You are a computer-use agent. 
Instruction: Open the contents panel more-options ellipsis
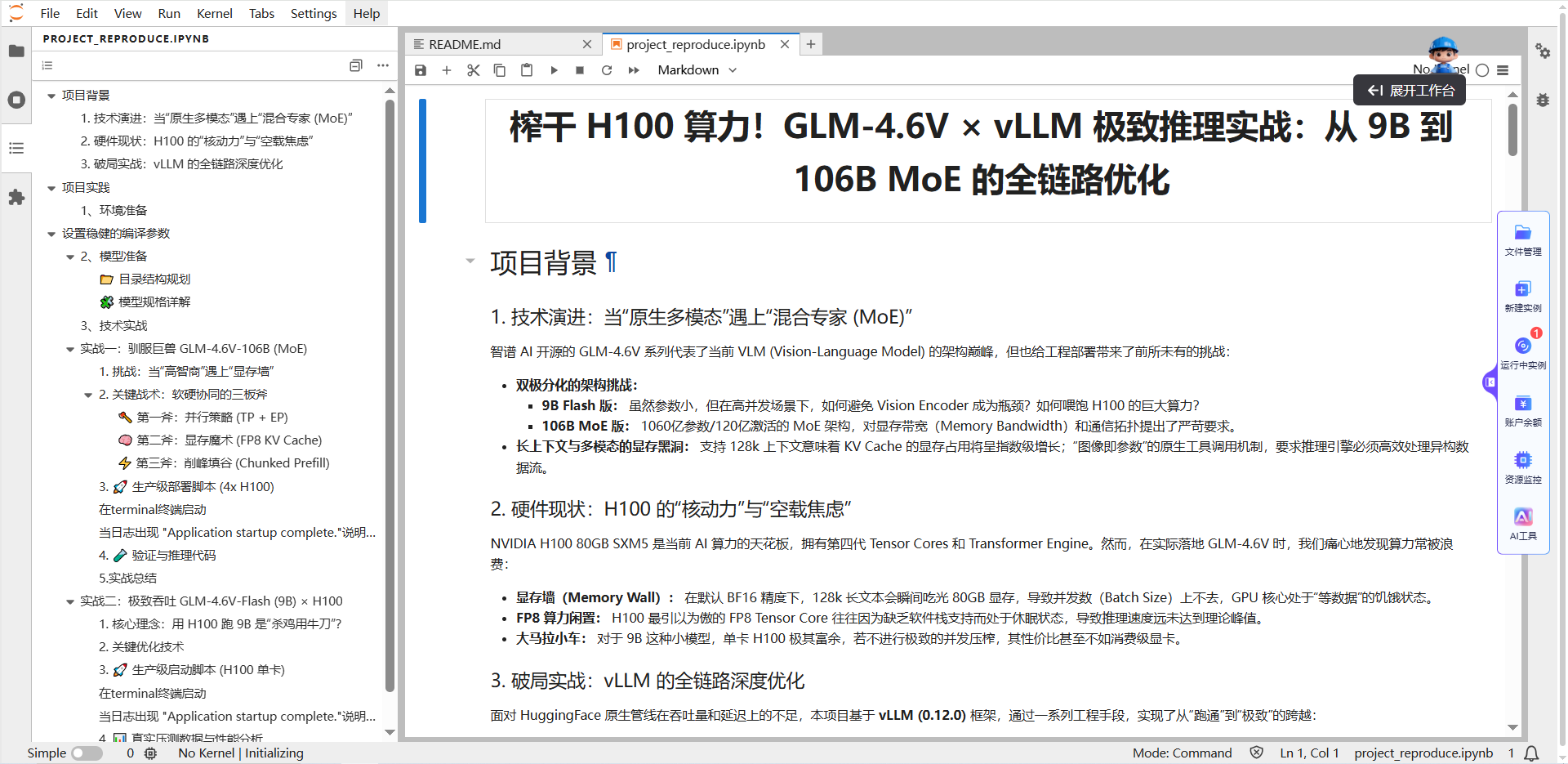pyautogui.click(x=383, y=65)
